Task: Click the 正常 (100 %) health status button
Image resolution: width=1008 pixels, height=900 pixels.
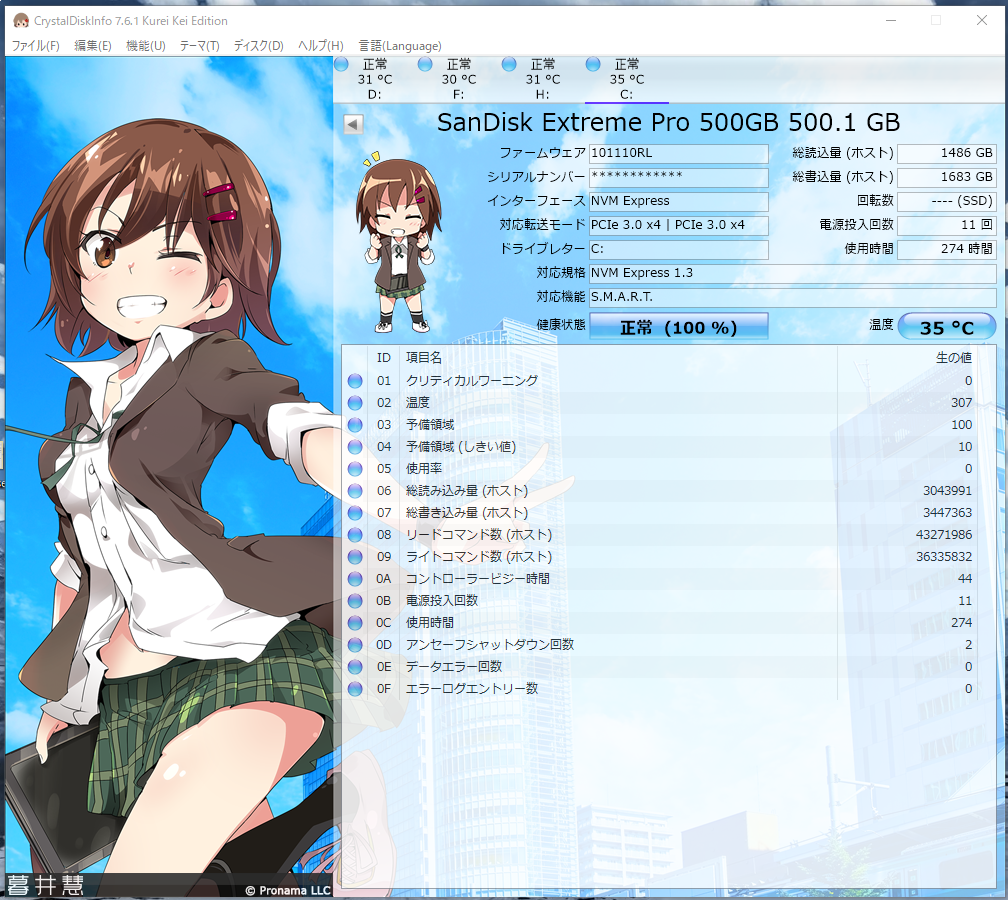Action: [679, 327]
